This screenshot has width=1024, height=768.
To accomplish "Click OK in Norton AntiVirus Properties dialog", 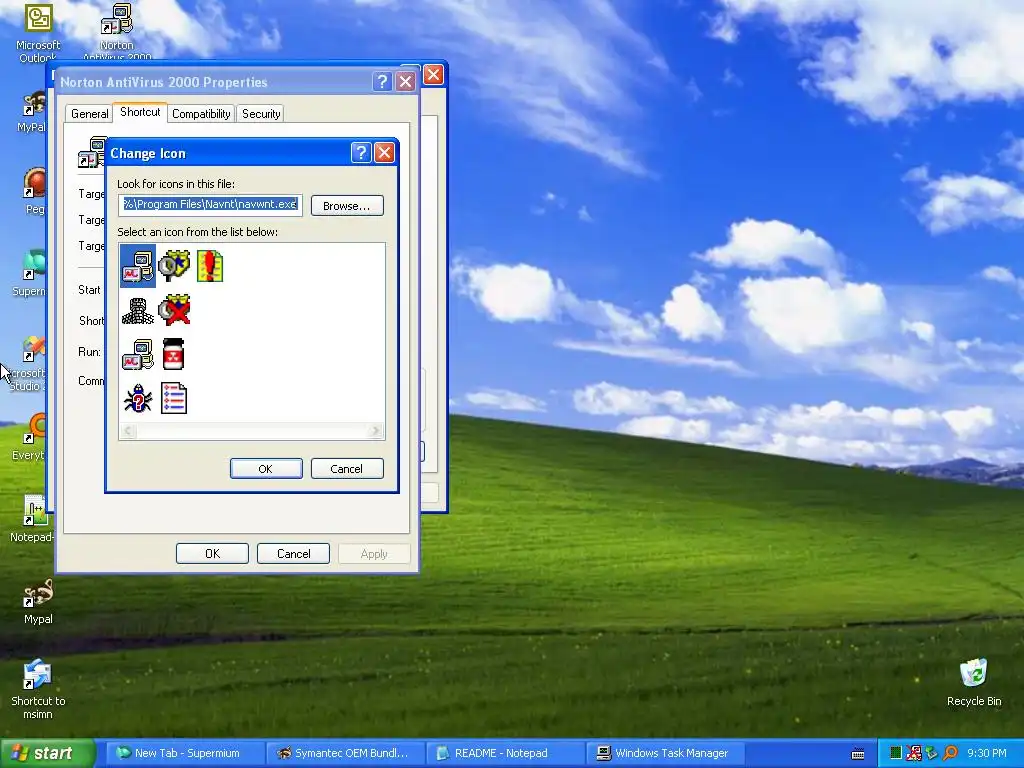I will pos(212,554).
